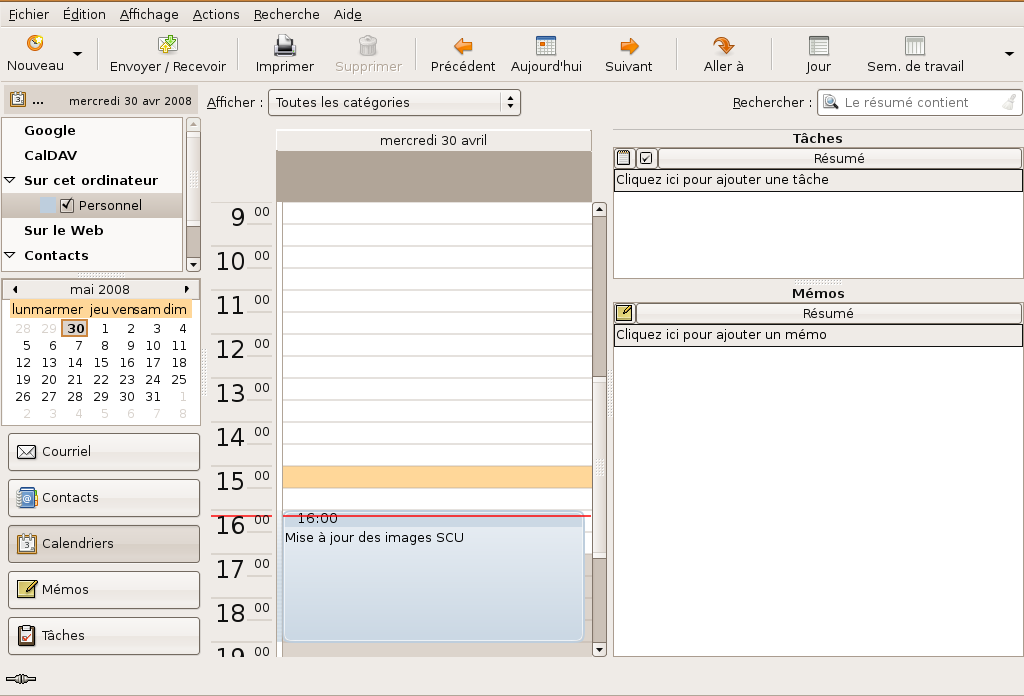Viewport: 1024px width, 696px height.
Task: Uncheck the Personnel calendar checkbox
Action: click(68, 205)
